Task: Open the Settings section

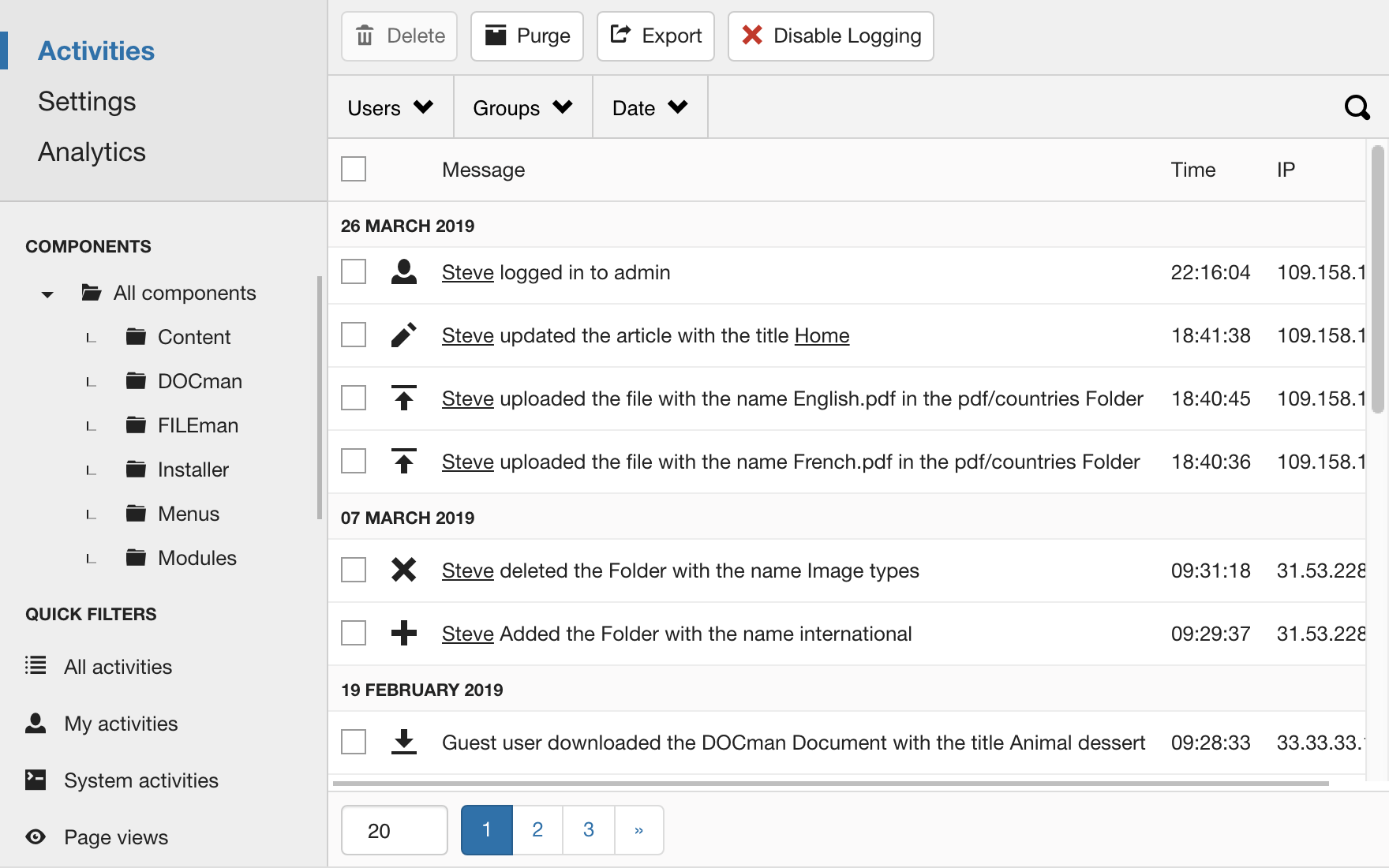Action: click(x=87, y=102)
